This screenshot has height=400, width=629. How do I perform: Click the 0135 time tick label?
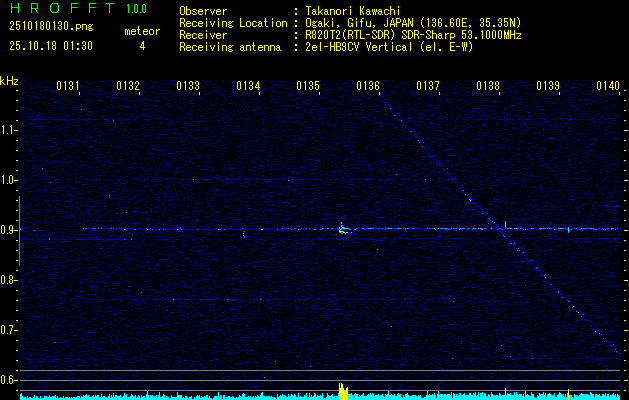pos(308,85)
